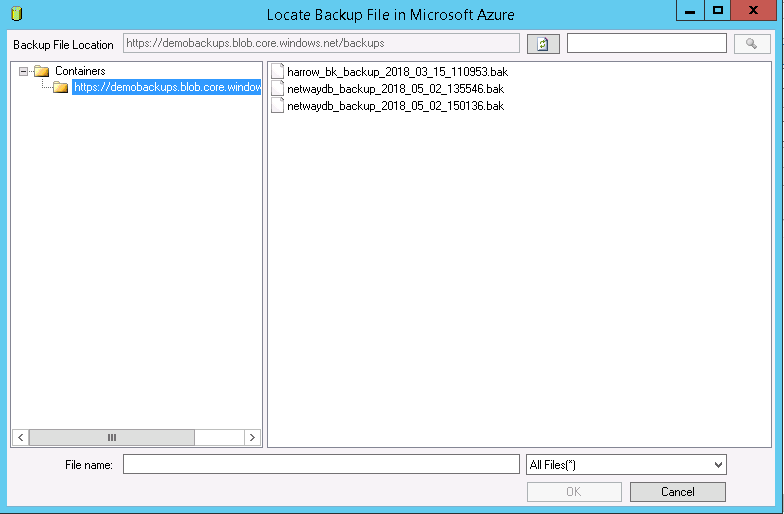Click the demobackups container folder icon
The height and width of the screenshot is (514, 784).
tap(61, 87)
